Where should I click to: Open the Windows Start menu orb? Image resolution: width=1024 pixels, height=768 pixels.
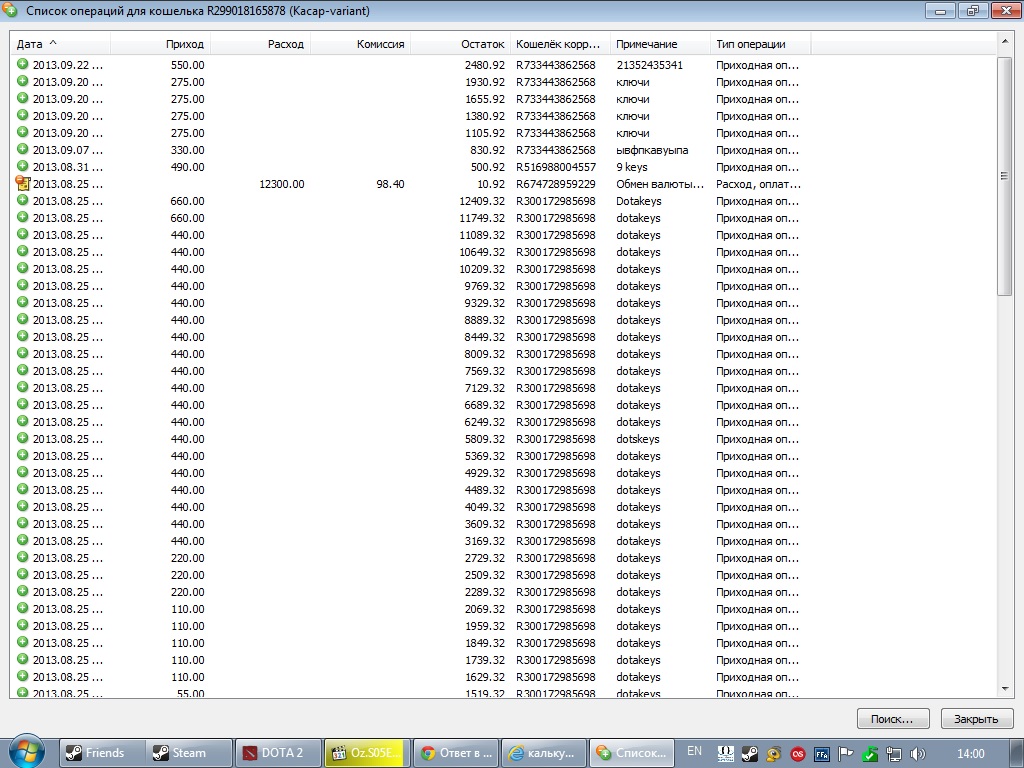pos(26,751)
